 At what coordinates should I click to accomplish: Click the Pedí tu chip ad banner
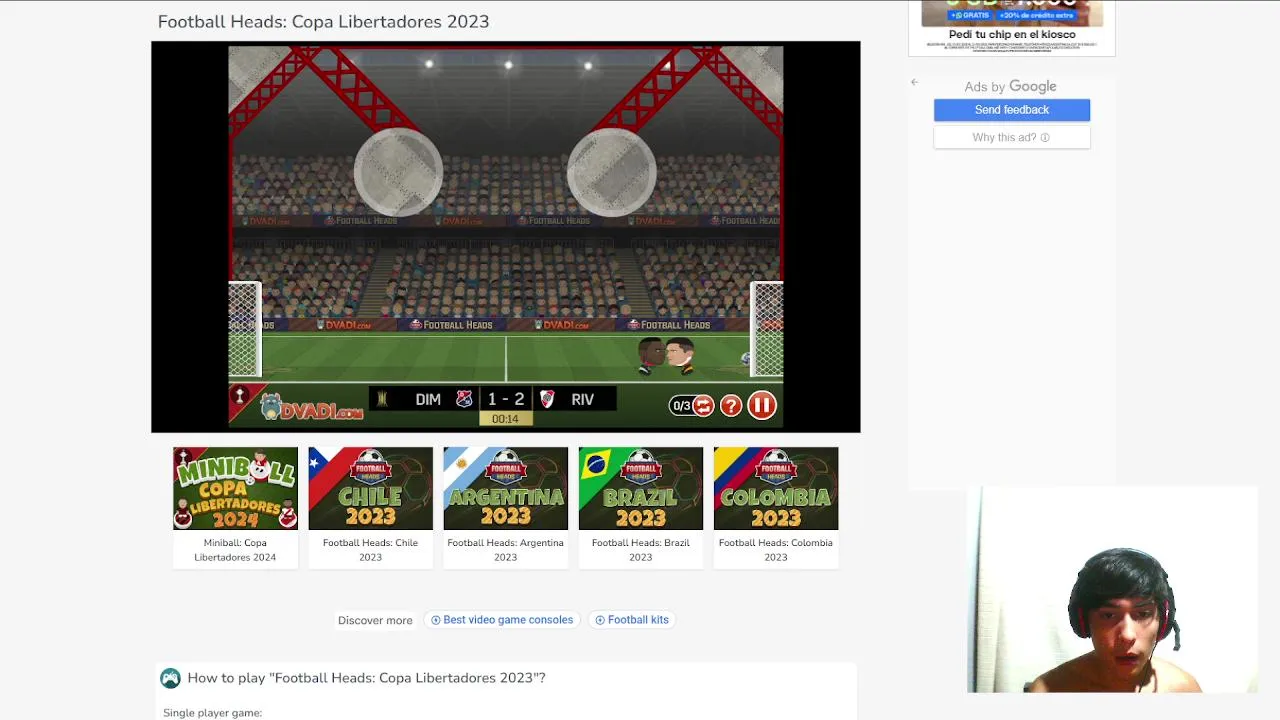click(1012, 26)
